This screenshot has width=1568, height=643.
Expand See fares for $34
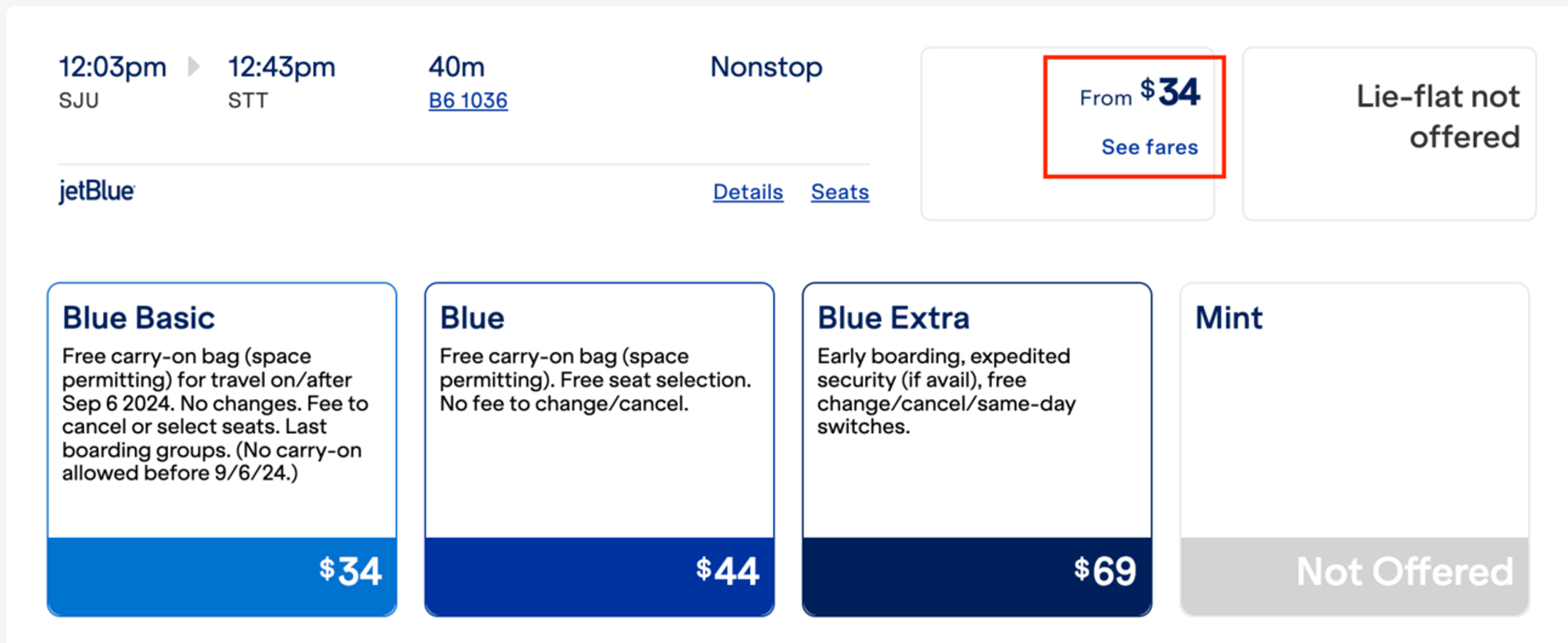coord(1149,147)
